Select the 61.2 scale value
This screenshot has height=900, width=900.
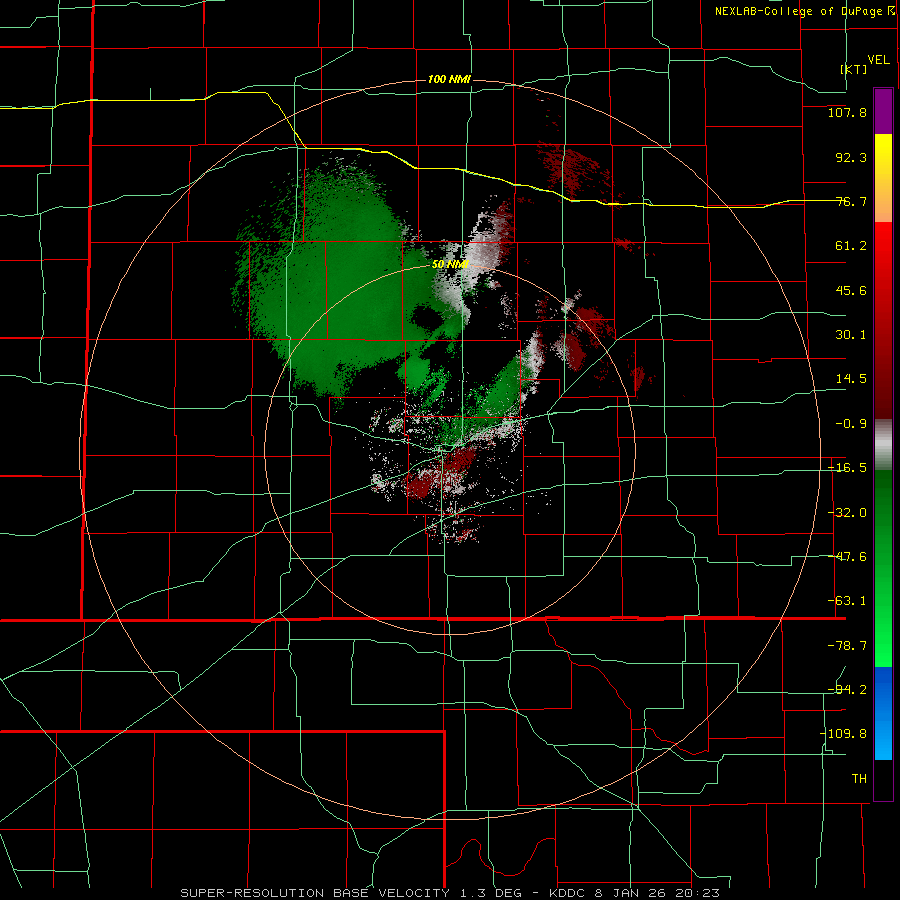point(851,246)
